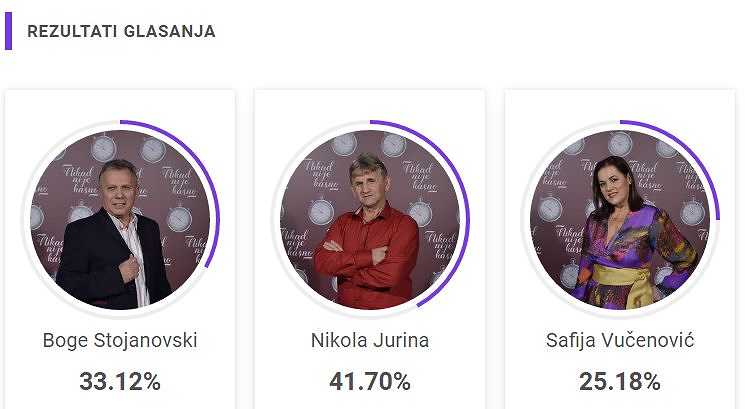Open Nikola Jurina's circular portrait photo
Viewport: 745px width, 409px height.
[370, 220]
